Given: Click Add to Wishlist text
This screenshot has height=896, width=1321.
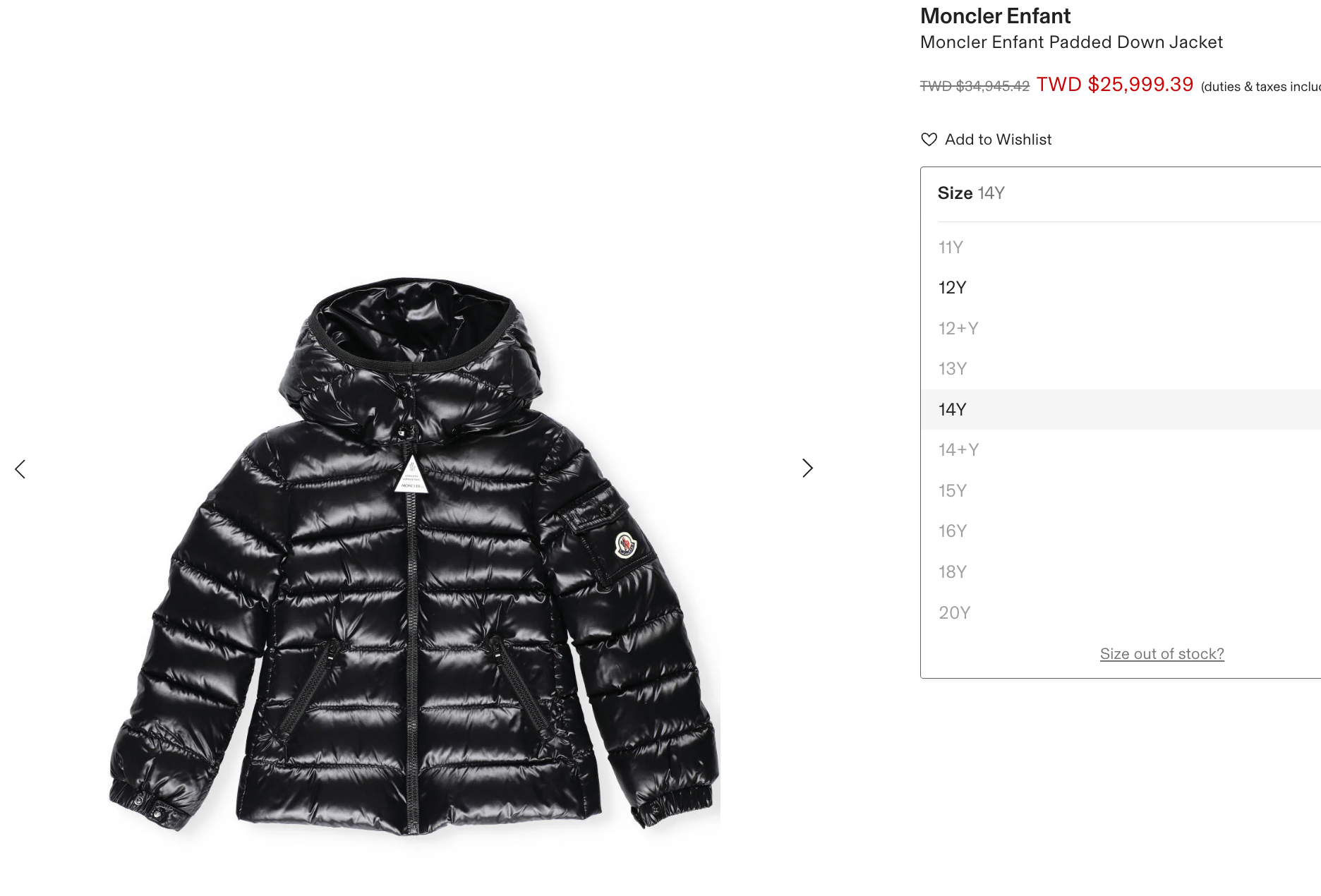Looking at the screenshot, I should point(998,140).
